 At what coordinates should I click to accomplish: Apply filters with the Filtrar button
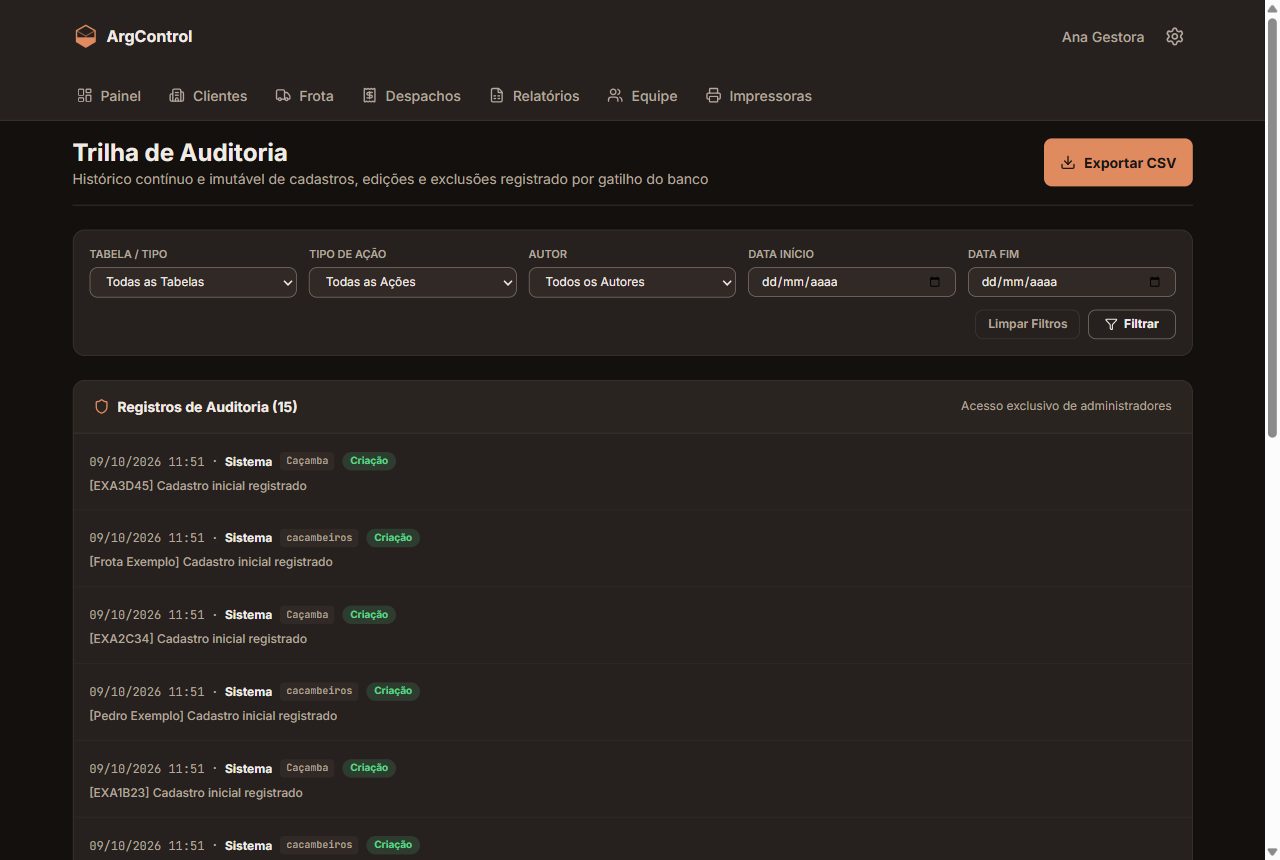(1132, 324)
